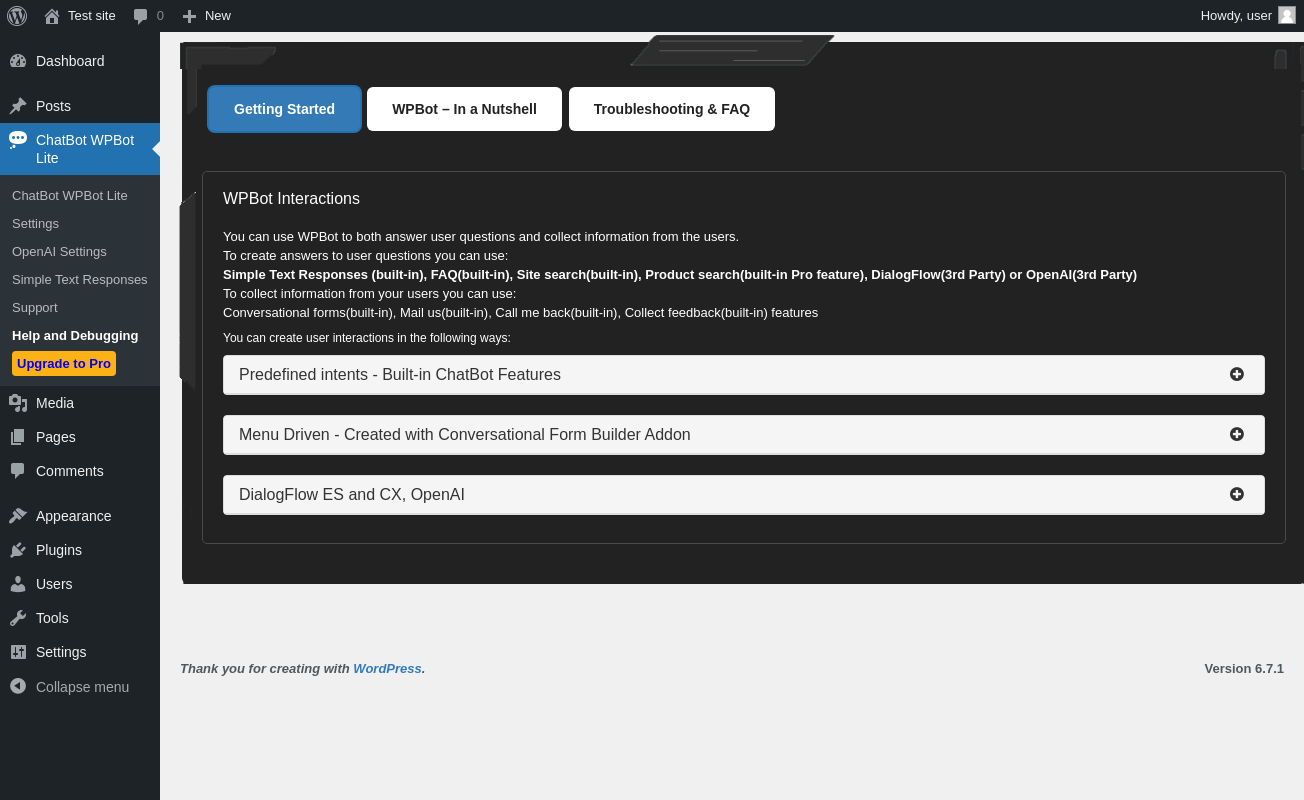Open the Dashboard menu item
This screenshot has height=800, width=1304.
tap(80, 61)
